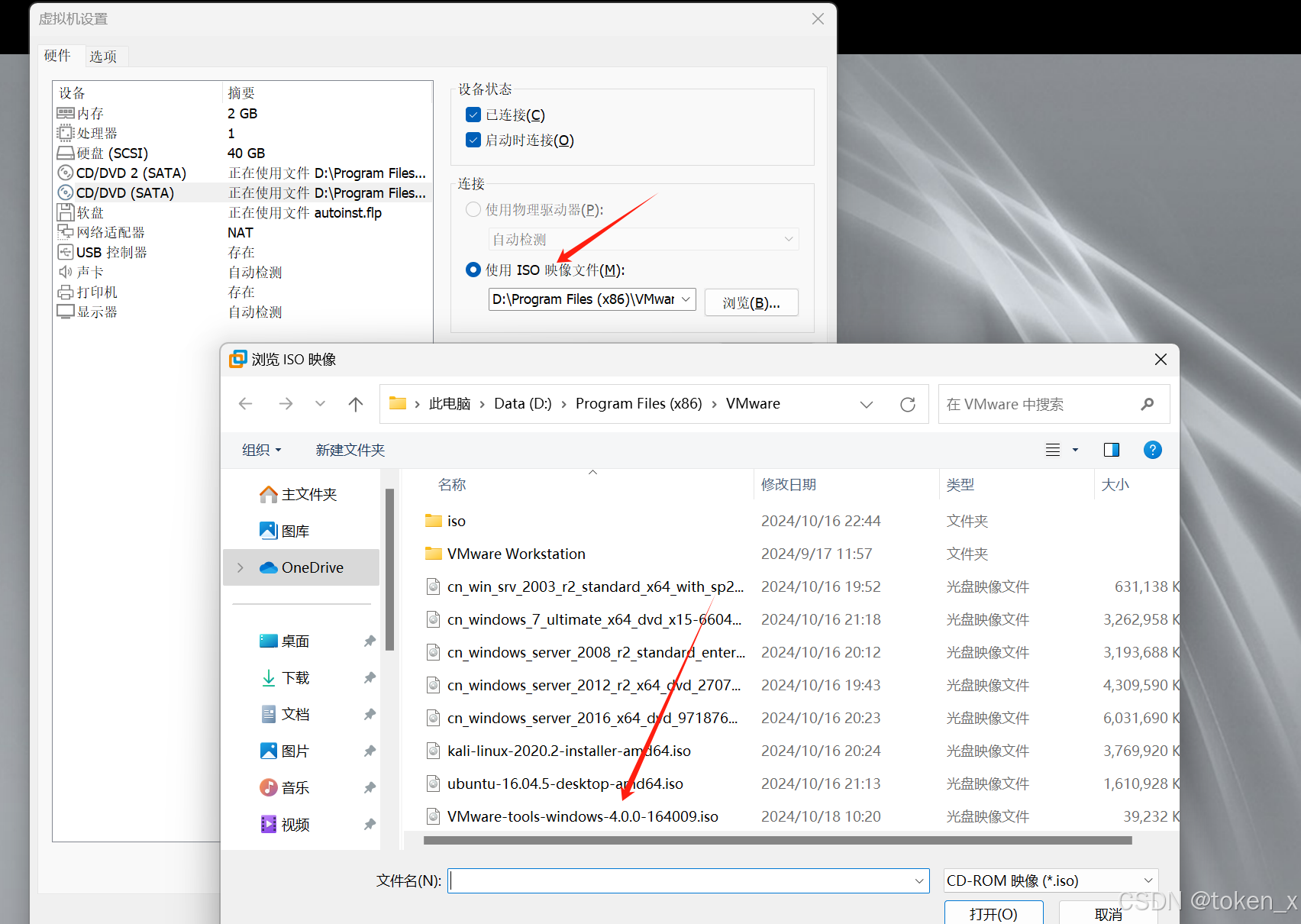Refresh the VMware folder listing
The height and width of the screenshot is (924, 1301).
(x=908, y=404)
